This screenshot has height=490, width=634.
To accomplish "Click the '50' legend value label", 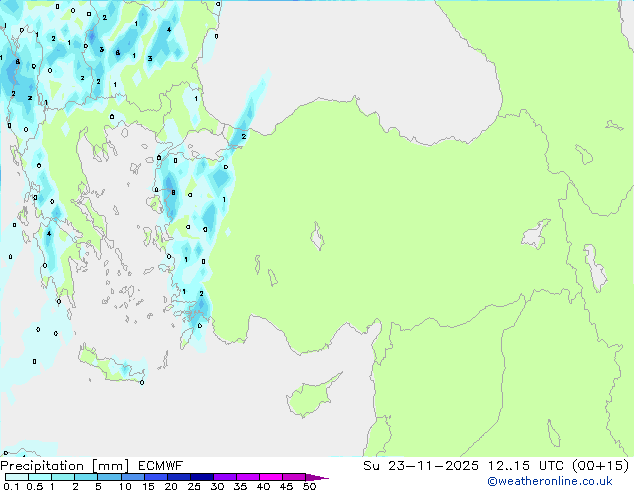I will [x=309, y=486].
